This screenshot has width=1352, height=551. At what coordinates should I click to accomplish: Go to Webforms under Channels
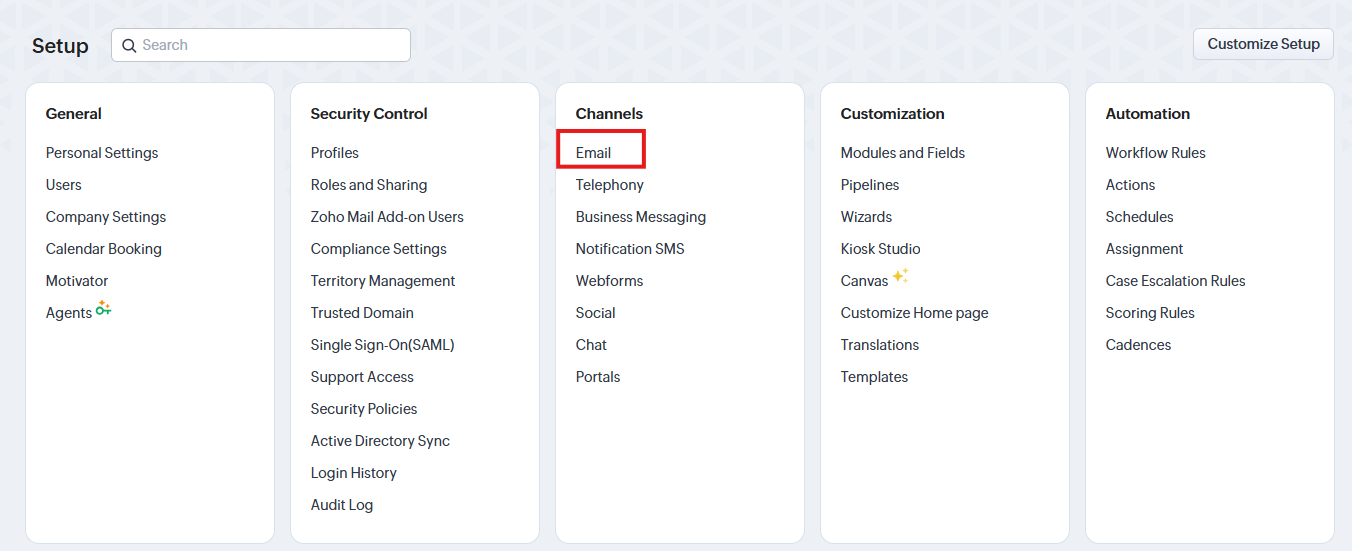[610, 281]
